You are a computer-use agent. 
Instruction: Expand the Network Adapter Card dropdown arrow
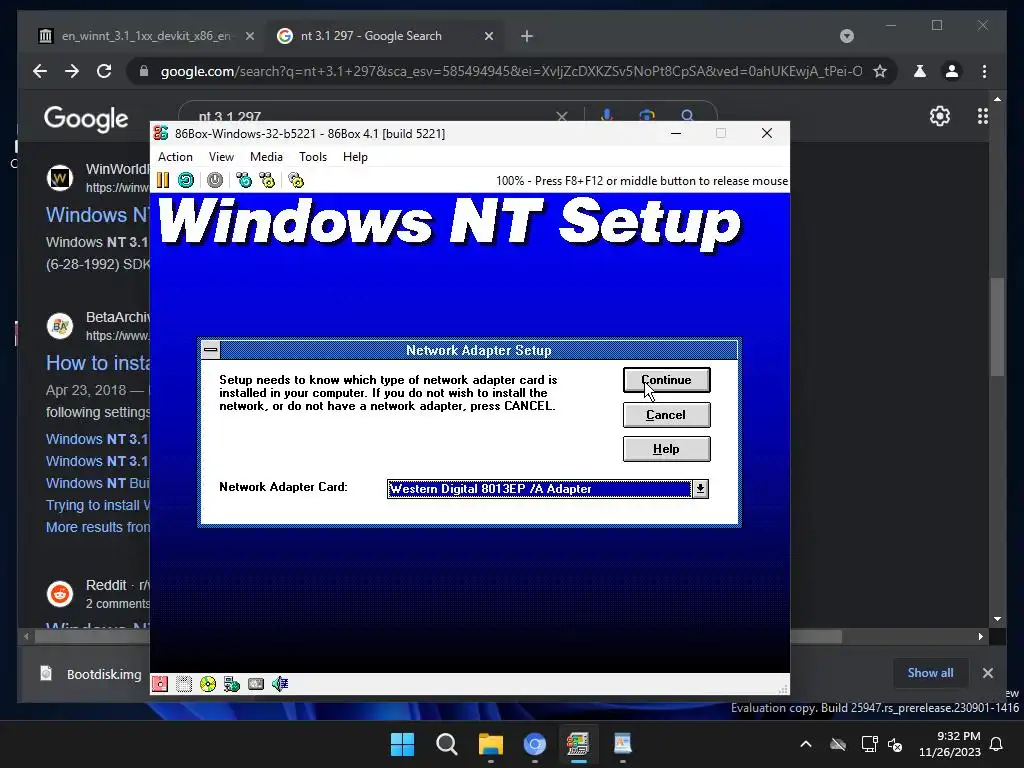coord(700,488)
